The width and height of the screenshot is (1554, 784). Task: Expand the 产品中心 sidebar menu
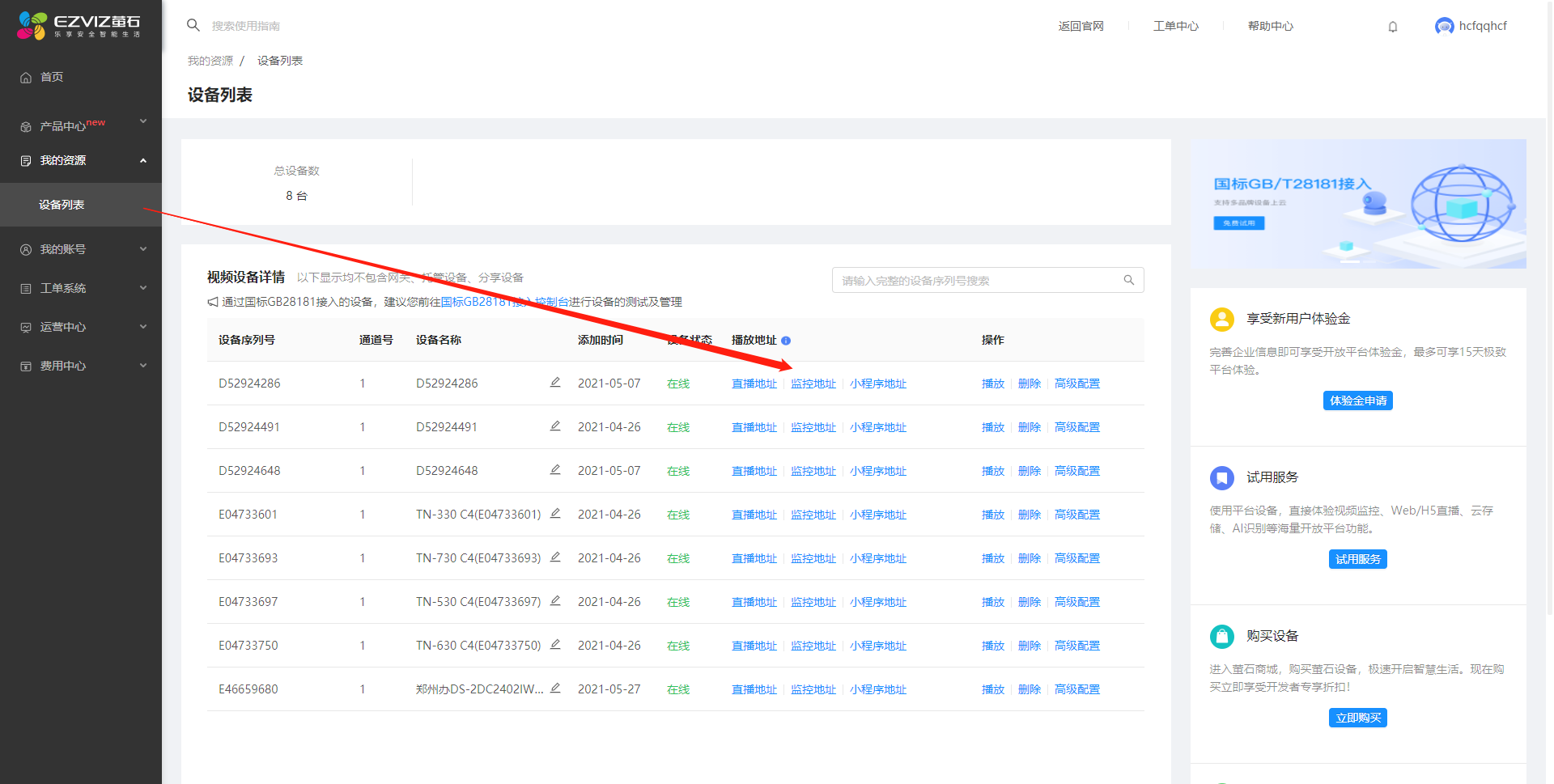pyautogui.click(x=81, y=125)
